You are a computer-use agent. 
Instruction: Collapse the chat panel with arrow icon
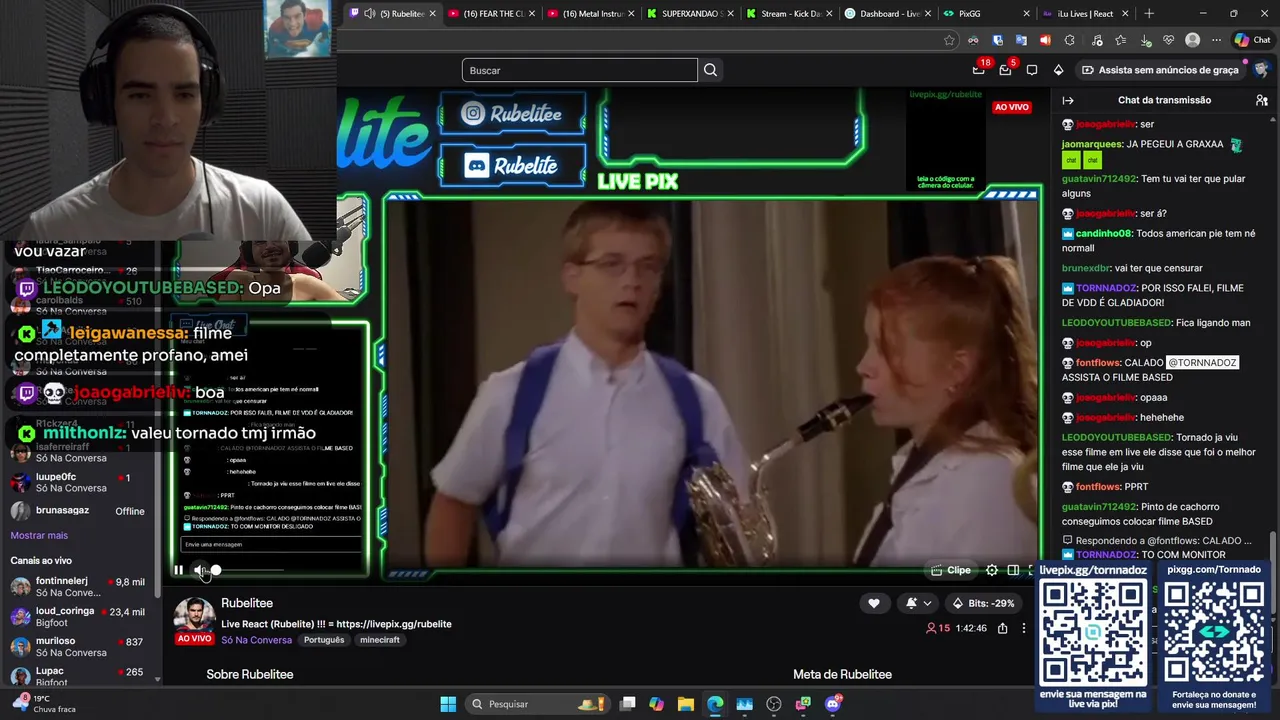(1068, 100)
